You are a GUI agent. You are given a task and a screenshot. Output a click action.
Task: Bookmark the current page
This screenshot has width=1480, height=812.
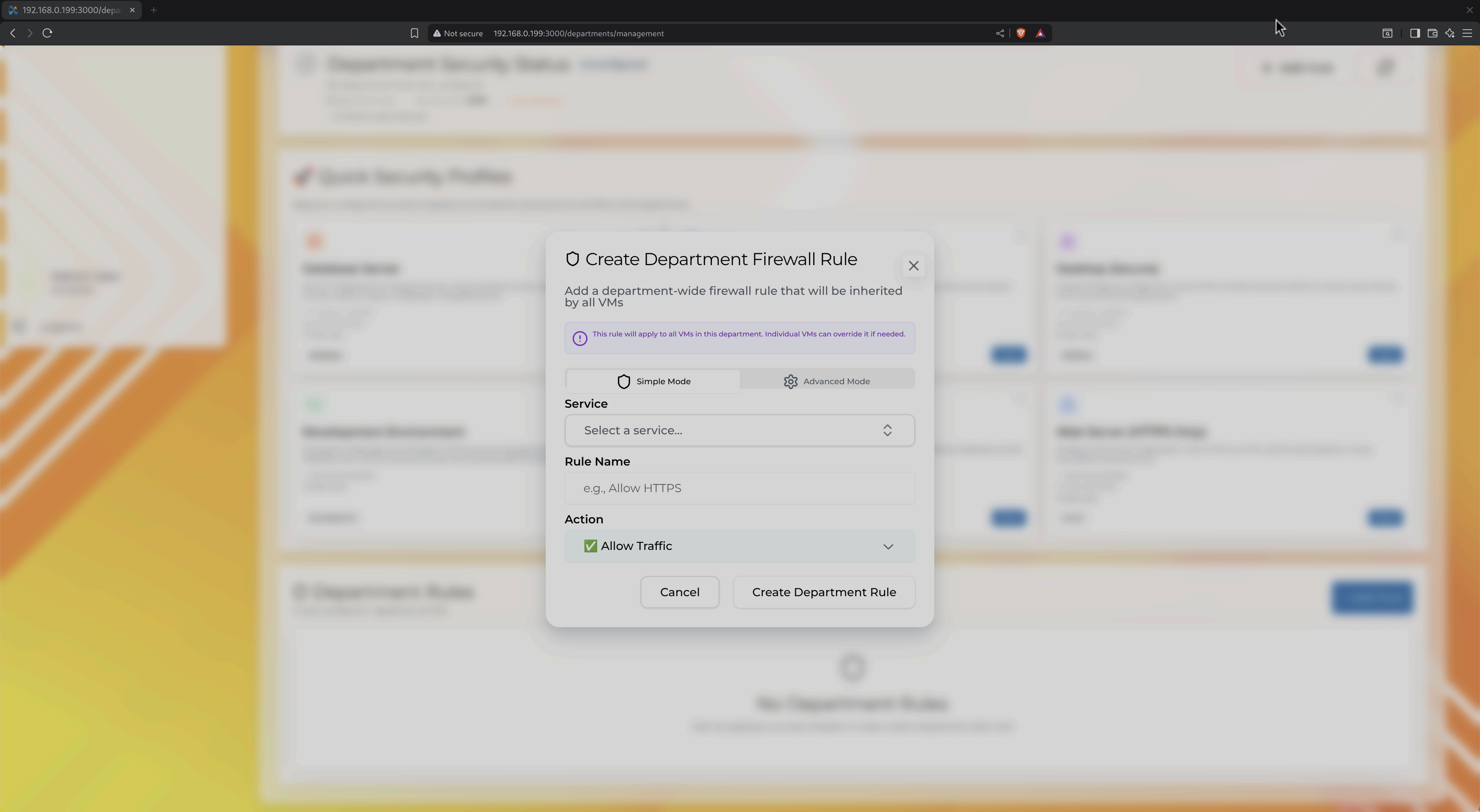coord(414,33)
